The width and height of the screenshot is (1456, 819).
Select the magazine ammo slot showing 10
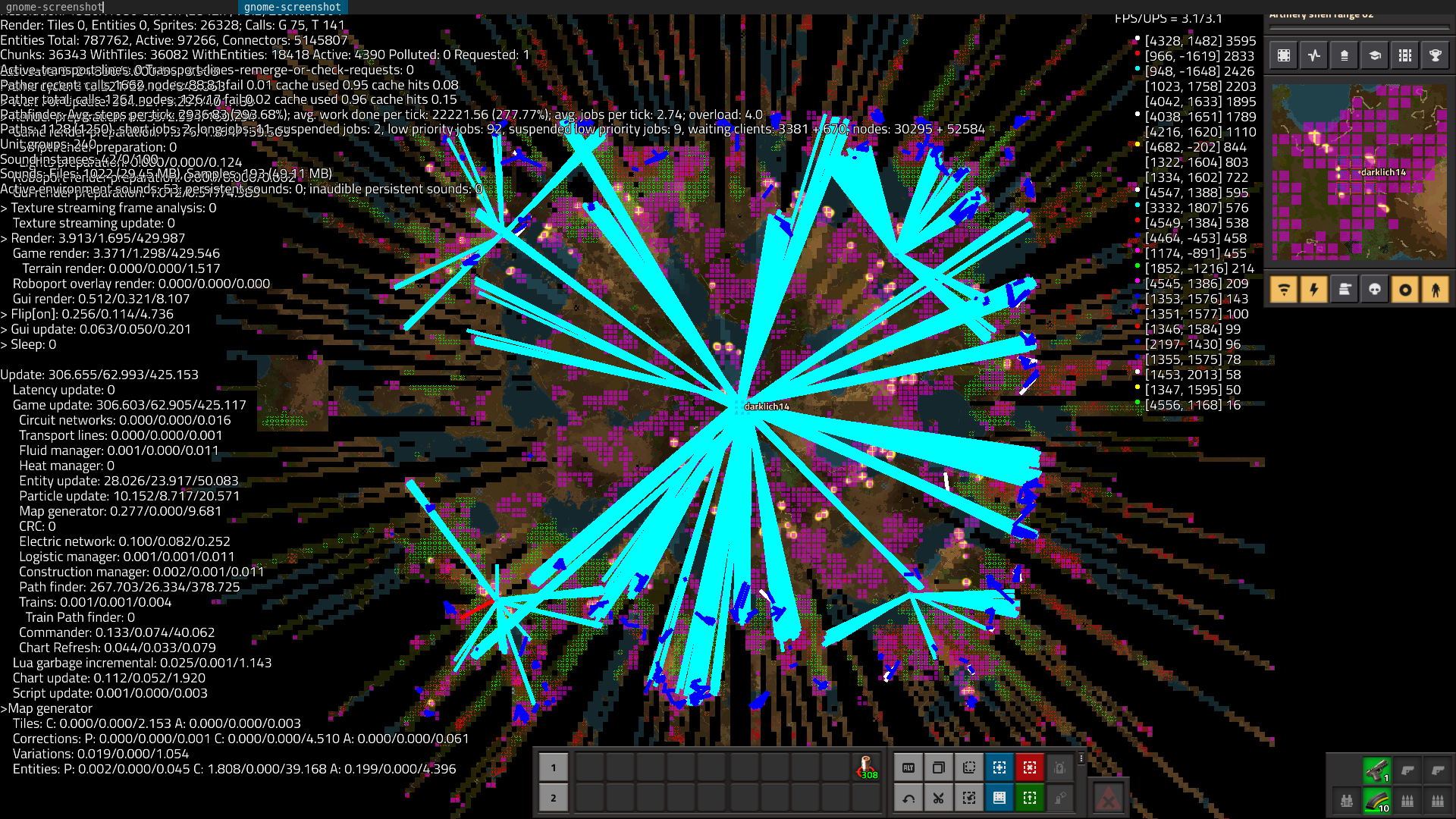point(1377,801)
